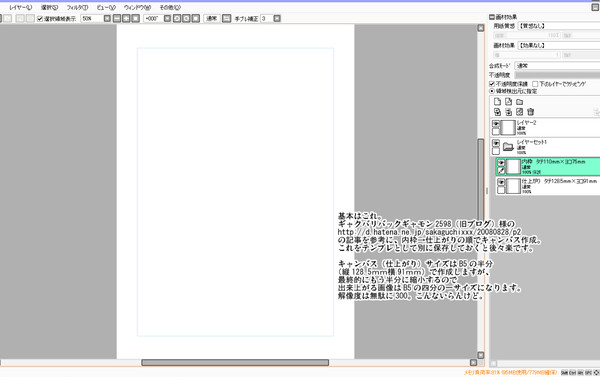Image resolution: width=600 pixels, height=377 pixels.
Task: Click the delete layer trash icon
Action: point(530,112)
